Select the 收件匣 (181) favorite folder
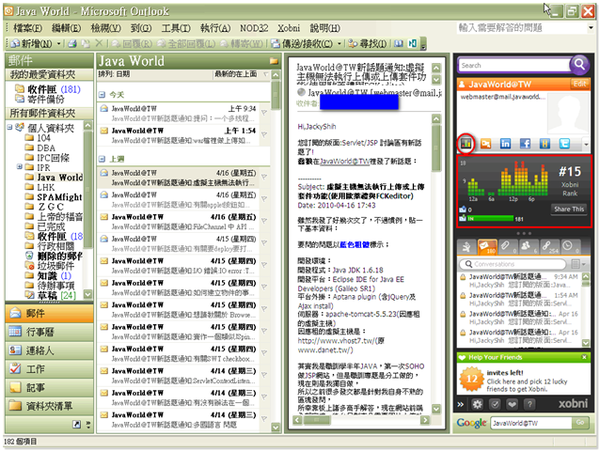Viewport: 600px width, 451px height. coord(47,90)
